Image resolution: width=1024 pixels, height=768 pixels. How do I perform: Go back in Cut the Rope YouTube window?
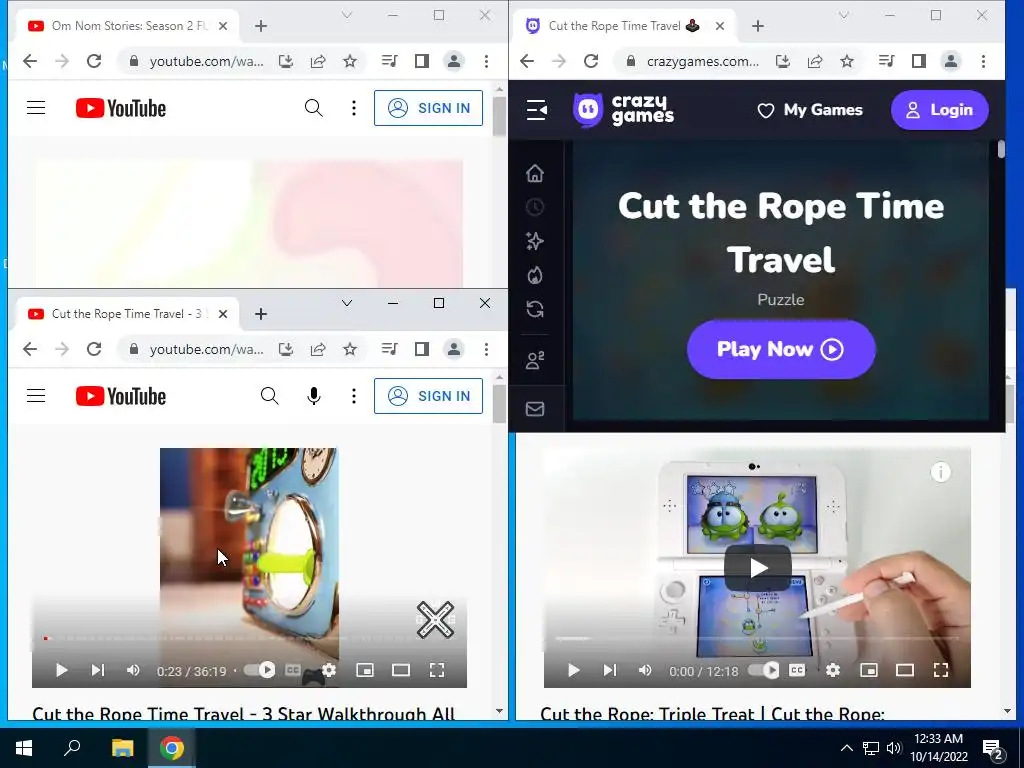pyautogui.click(x=30, y=349)
